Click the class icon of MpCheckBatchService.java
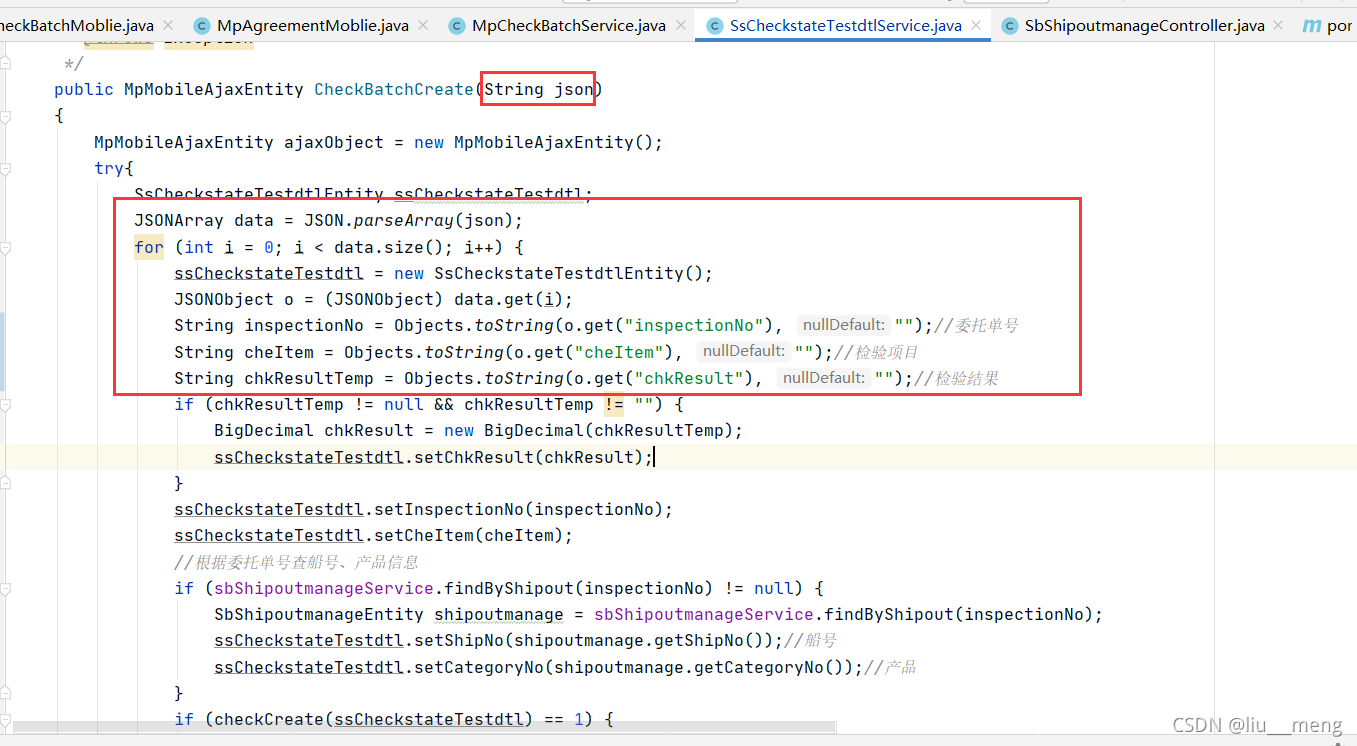The width and height of the screenshot is (1357, 746). click(x=457, y=26)
